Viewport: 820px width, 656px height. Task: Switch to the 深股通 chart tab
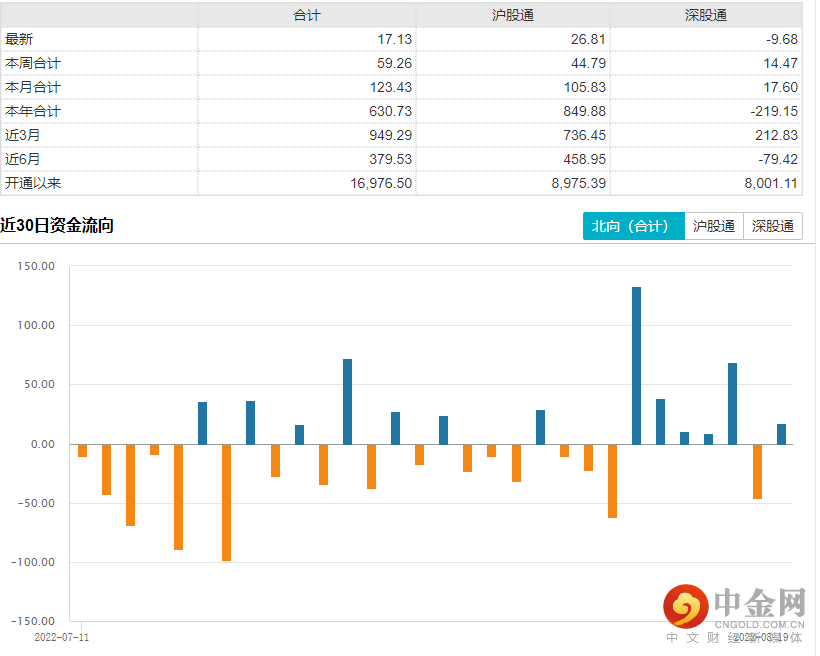coord(772,226)
